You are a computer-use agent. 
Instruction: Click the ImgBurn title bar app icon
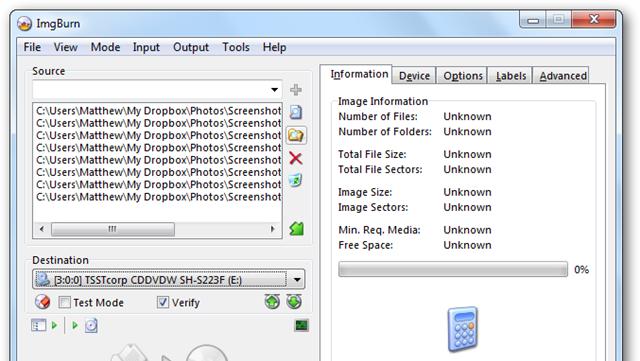[x=24, y=24]
